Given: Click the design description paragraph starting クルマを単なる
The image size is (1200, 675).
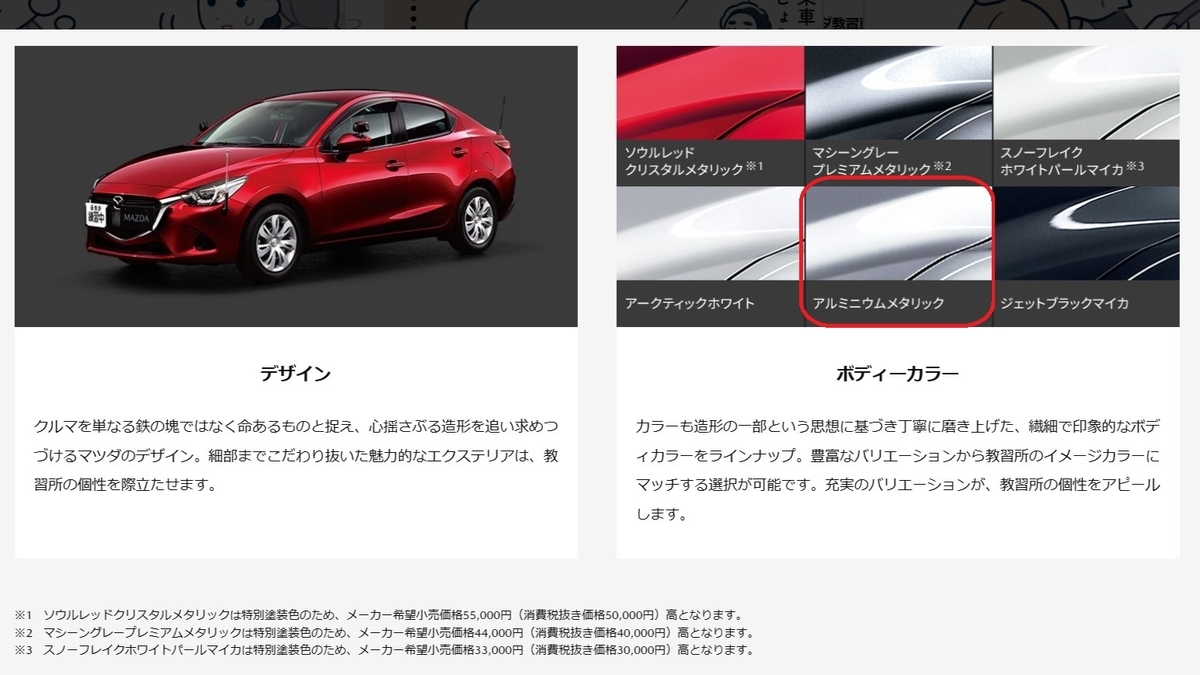Looking at the screenshot, I should (296, 456).
